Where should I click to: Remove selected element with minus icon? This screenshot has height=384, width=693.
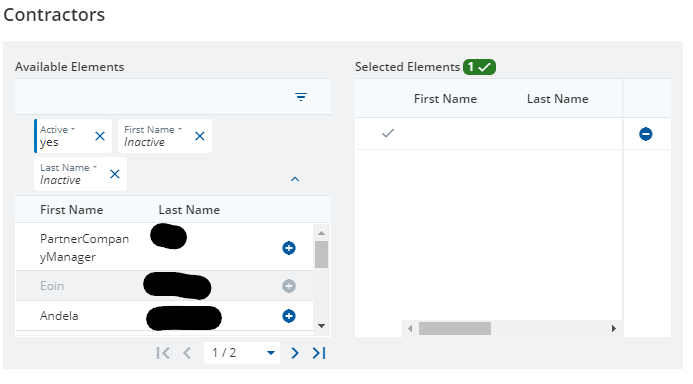pyautogui.click(x=646, y=134)
